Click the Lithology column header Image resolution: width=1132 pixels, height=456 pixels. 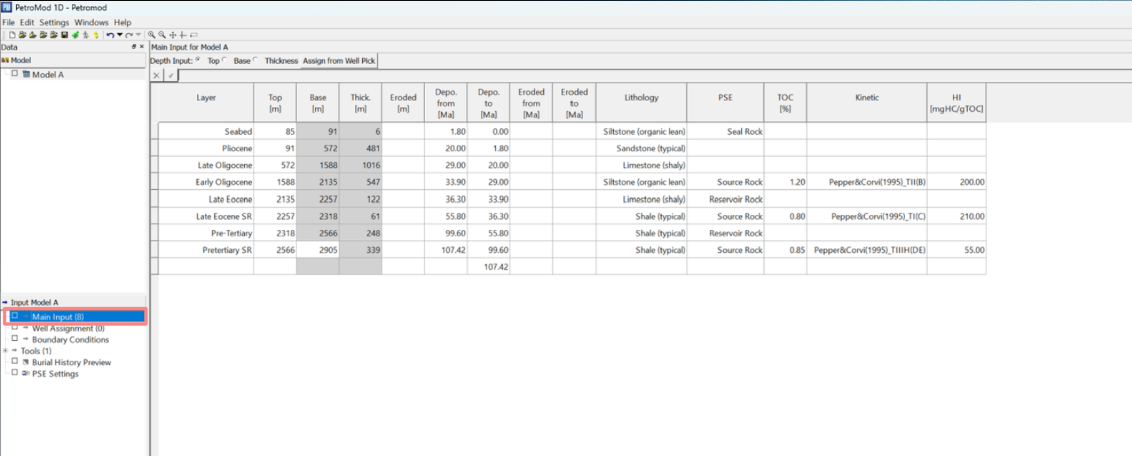point(642,102)
